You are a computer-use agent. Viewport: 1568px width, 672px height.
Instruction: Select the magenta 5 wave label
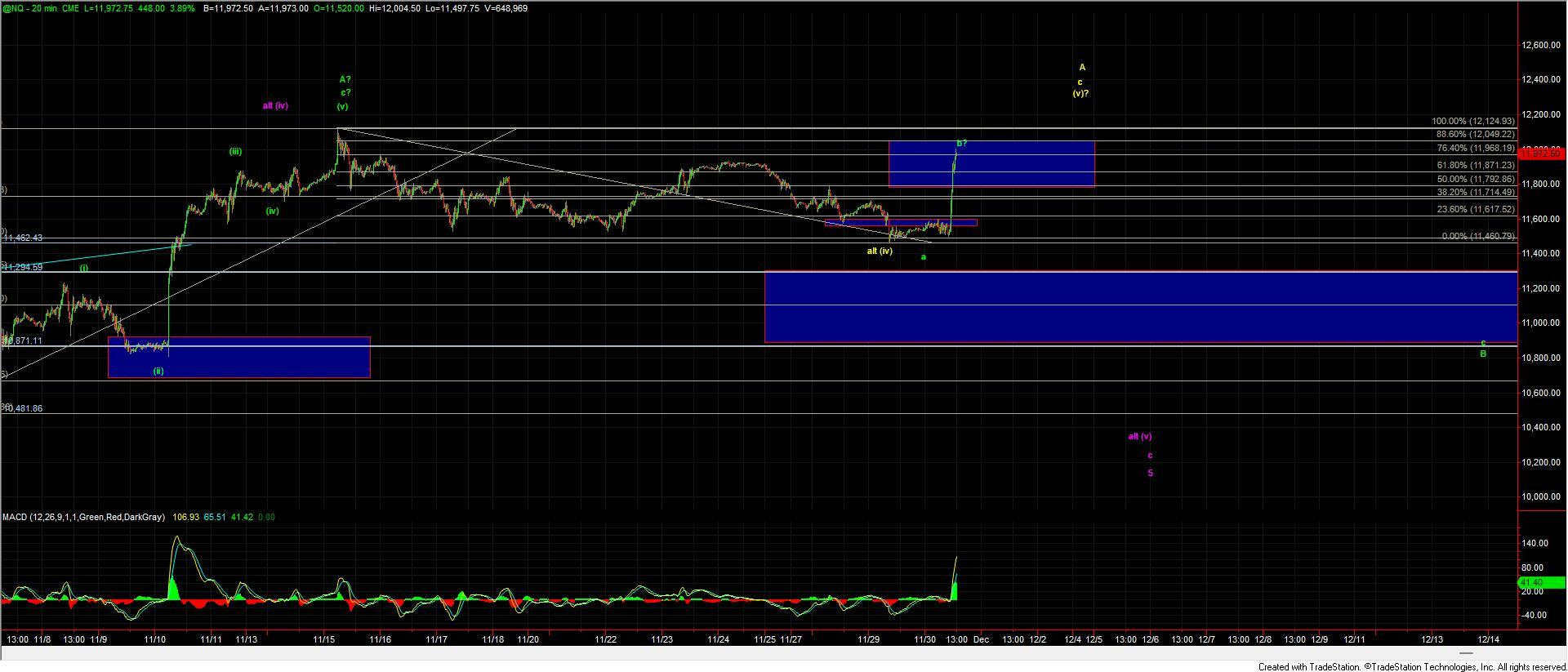(x=1151, y=473)
